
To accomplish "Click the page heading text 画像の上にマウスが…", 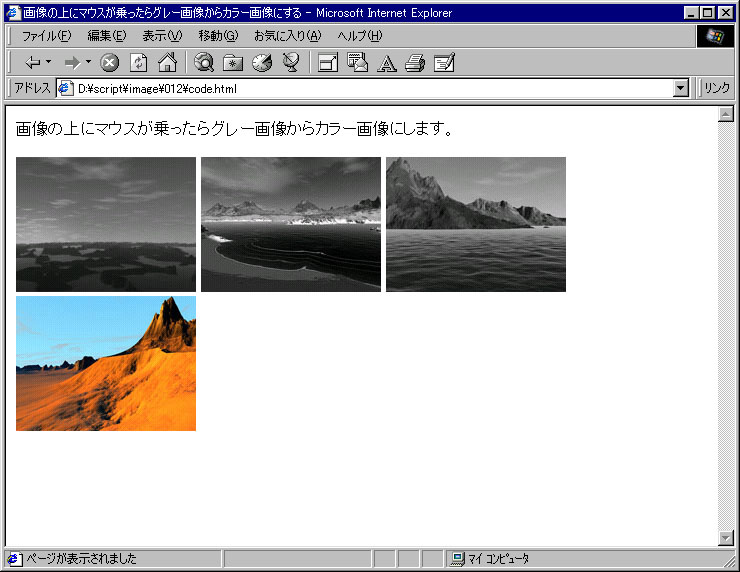I will click(234, 128).
